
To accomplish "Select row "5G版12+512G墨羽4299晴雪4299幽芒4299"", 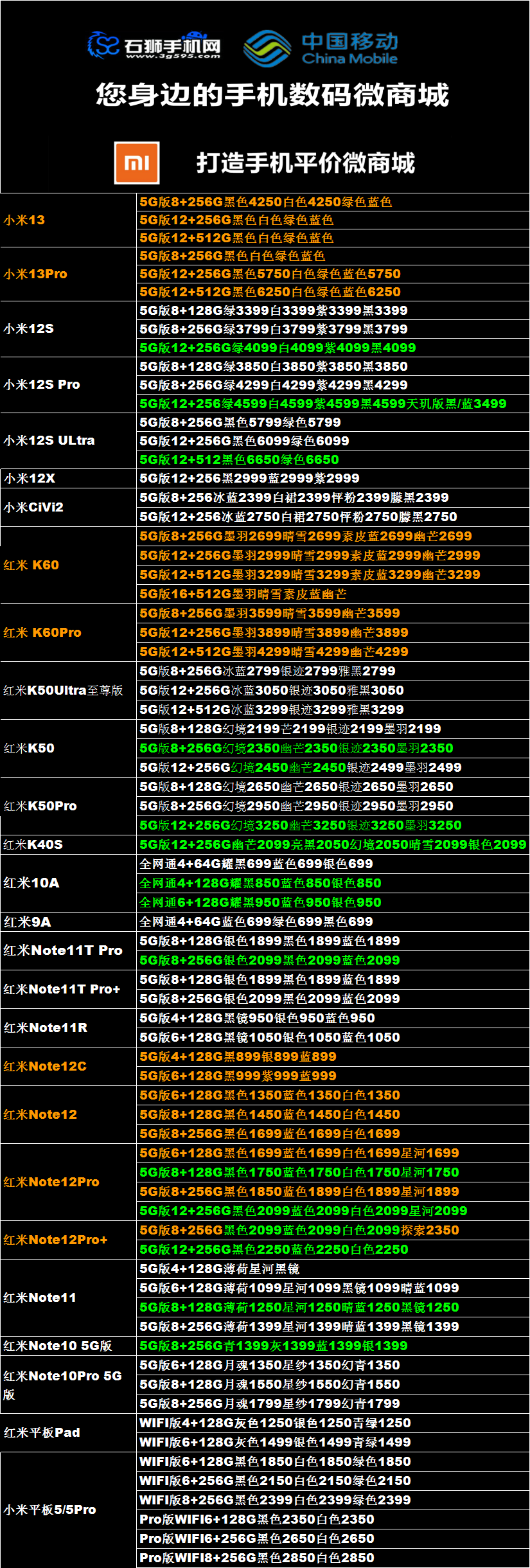I will [x=333, y=652].
